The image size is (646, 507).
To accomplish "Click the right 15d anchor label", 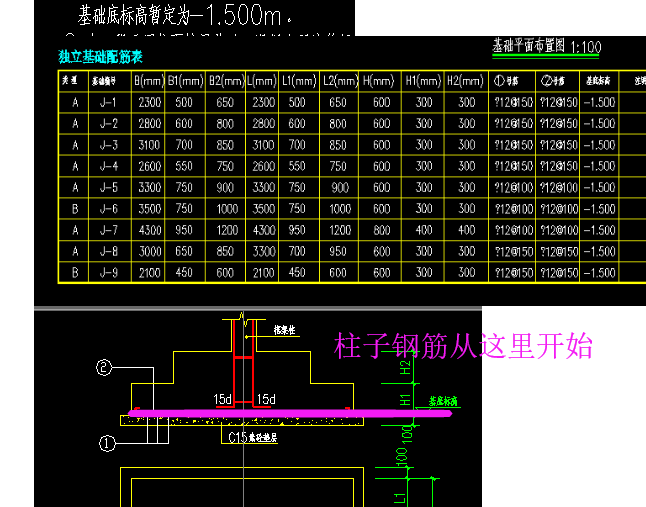I will (x=266, y=399).
